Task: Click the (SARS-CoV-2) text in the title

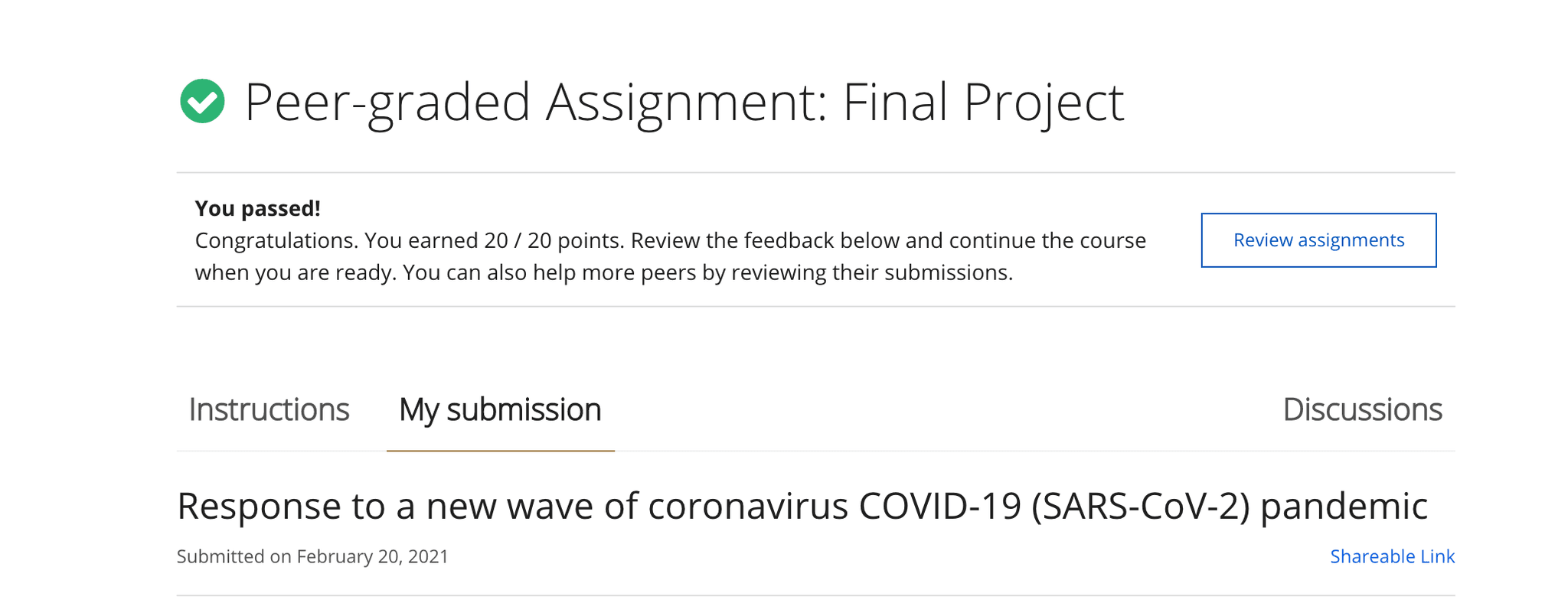Action: [x=1140, y=507]
